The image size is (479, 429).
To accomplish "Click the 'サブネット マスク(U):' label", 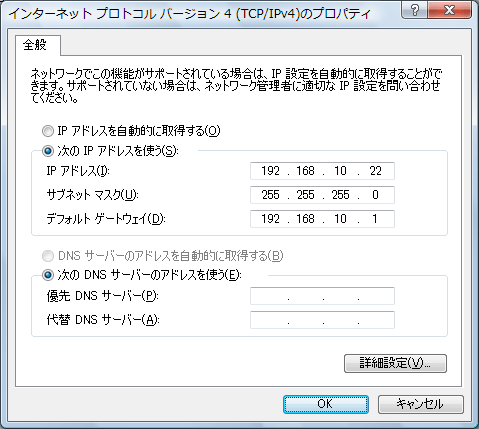I will (92, 195).
